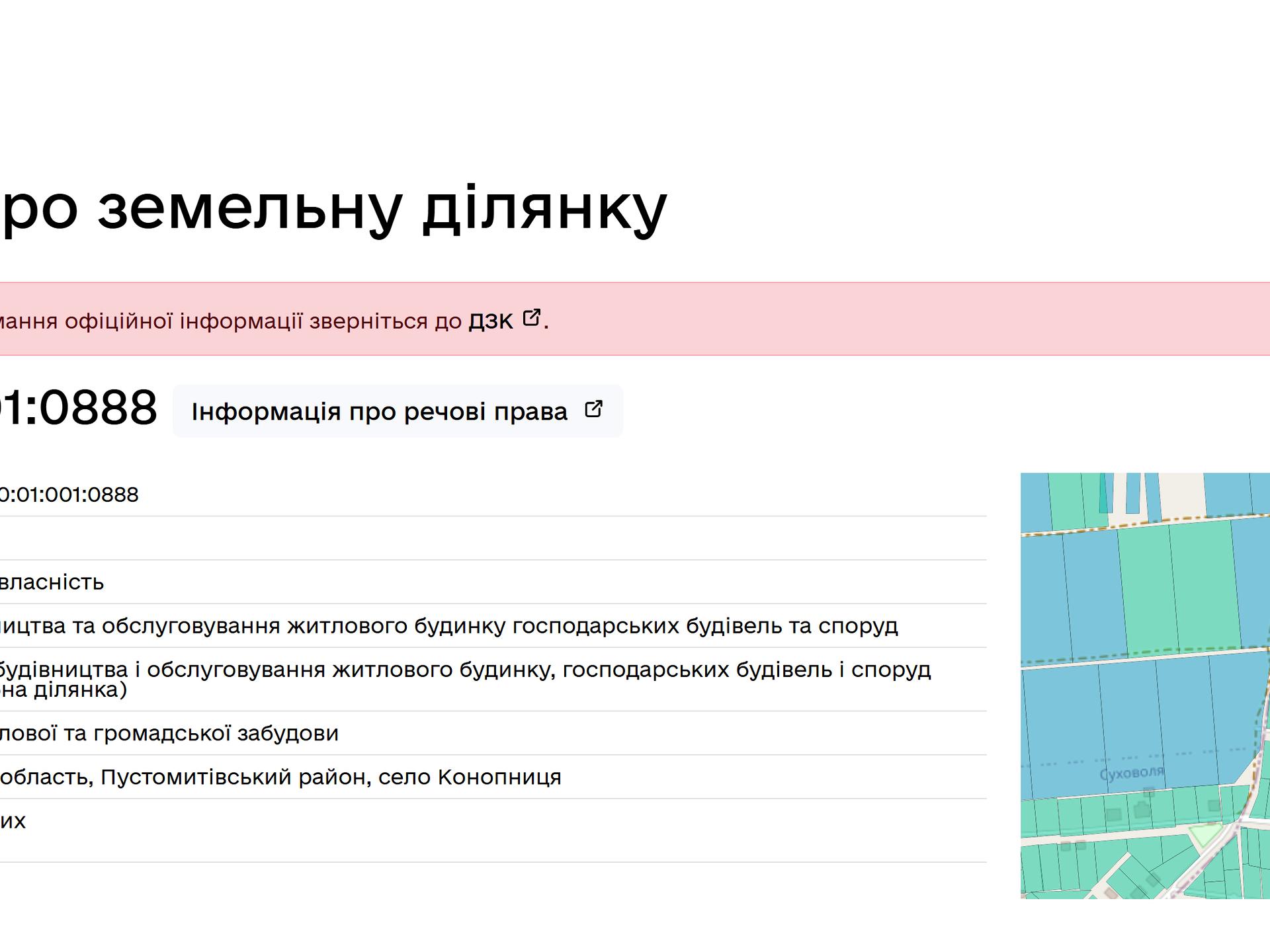Open Інформація про речові права button
The height and width of the screenshot is (952, 1270).
pos(379,411)
